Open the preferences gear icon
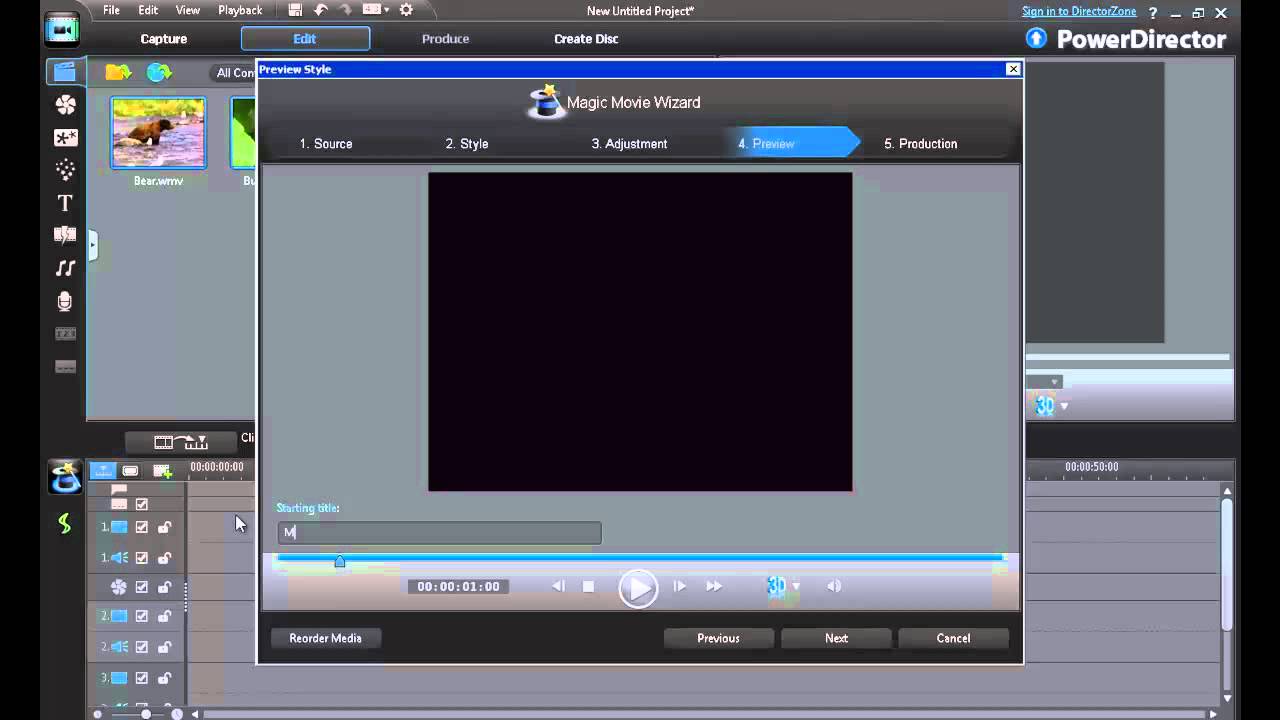This screenshot has height=720, width=1280. point(406,10)
